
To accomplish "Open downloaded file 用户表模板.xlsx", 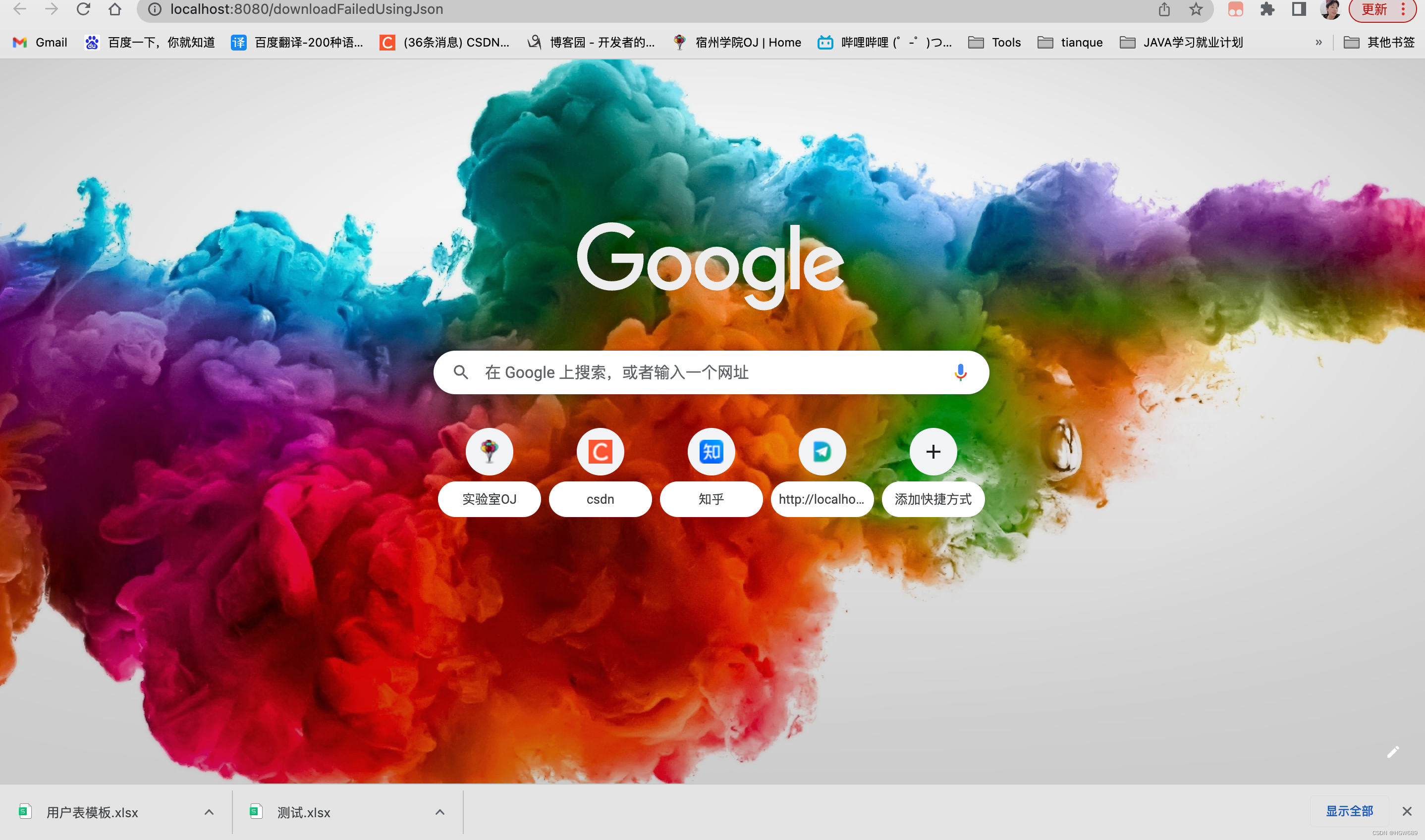I will [x=92, y=813].
